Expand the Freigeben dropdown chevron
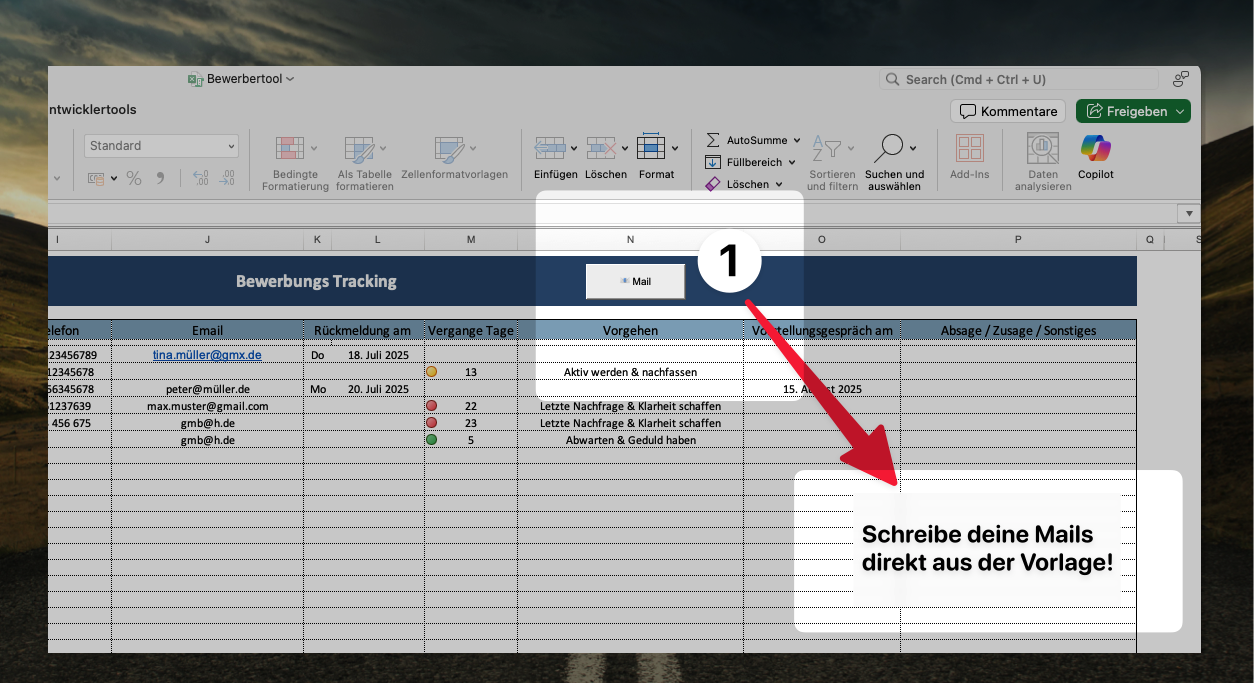 pyautogui.click(x=1181, y=111)
